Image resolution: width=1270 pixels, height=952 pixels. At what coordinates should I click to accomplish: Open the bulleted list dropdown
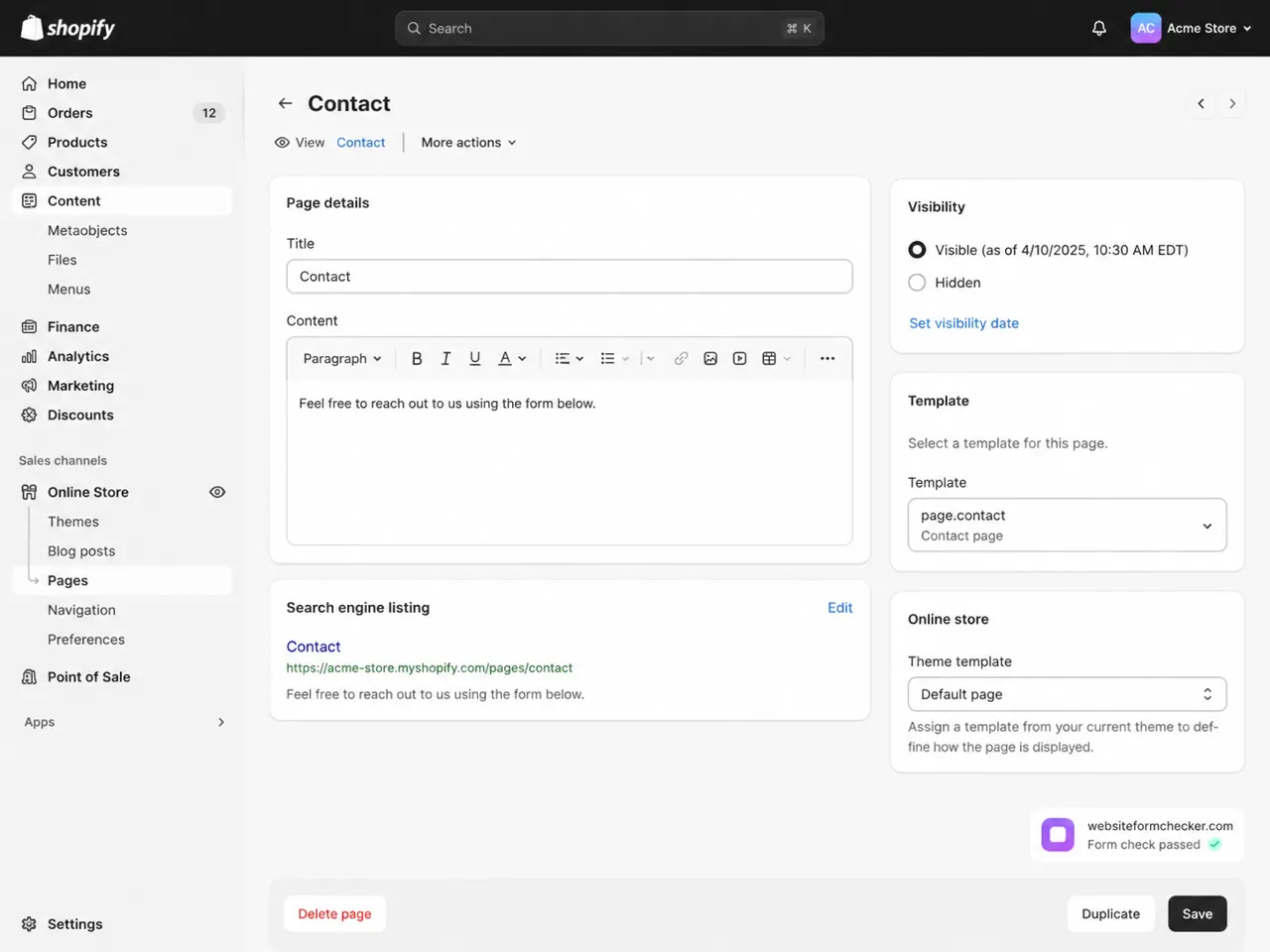click(615, 358)
